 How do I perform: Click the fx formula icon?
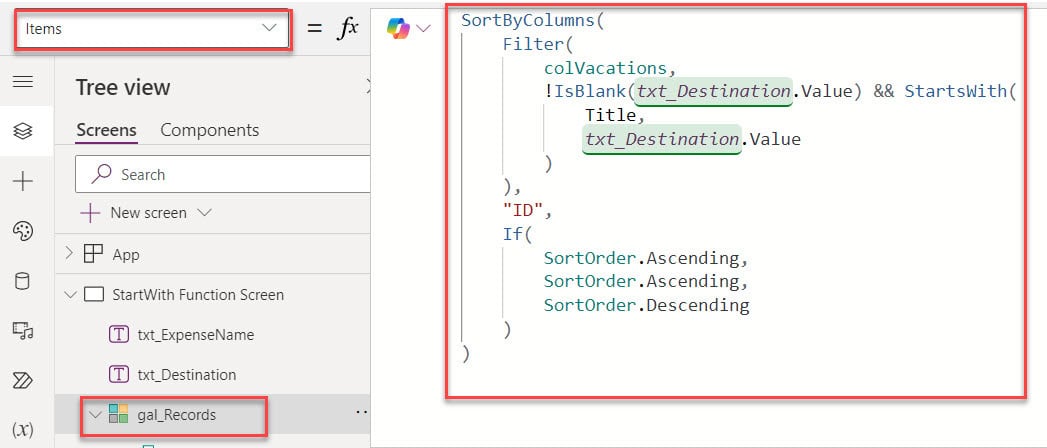346,29
